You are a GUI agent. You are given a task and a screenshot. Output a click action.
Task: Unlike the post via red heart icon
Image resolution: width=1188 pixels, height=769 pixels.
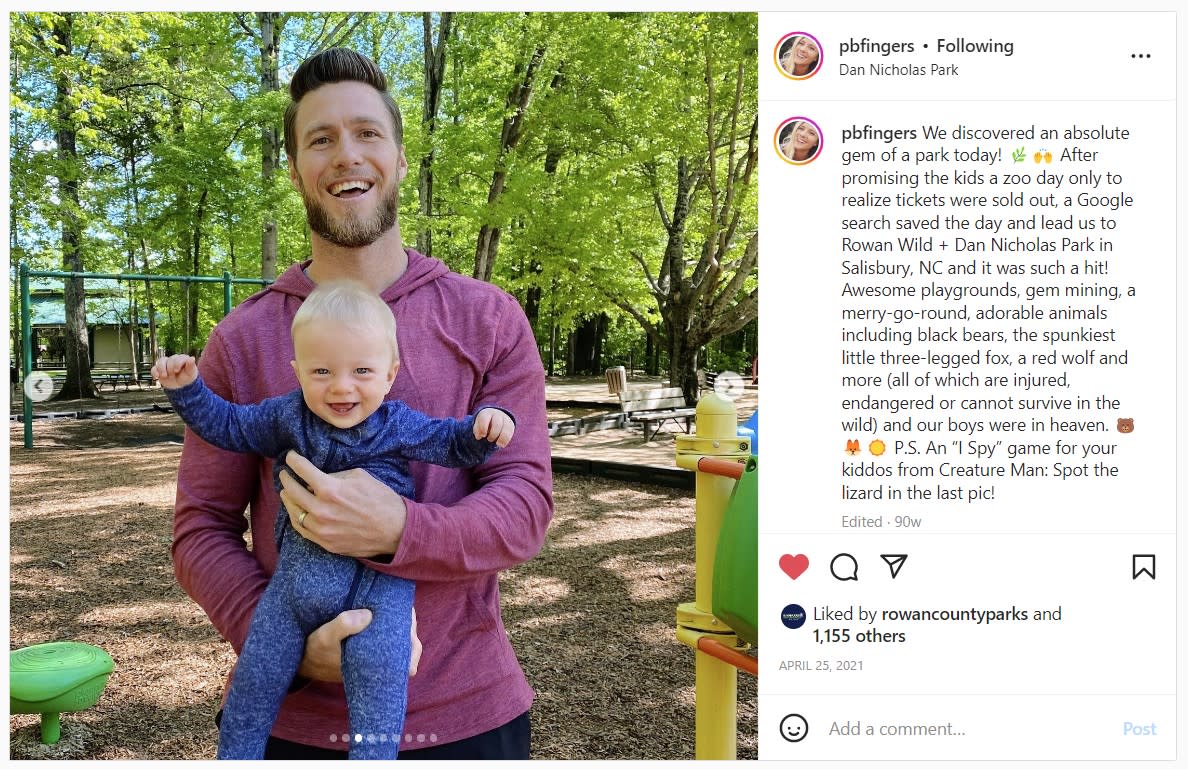coord(793,567)
